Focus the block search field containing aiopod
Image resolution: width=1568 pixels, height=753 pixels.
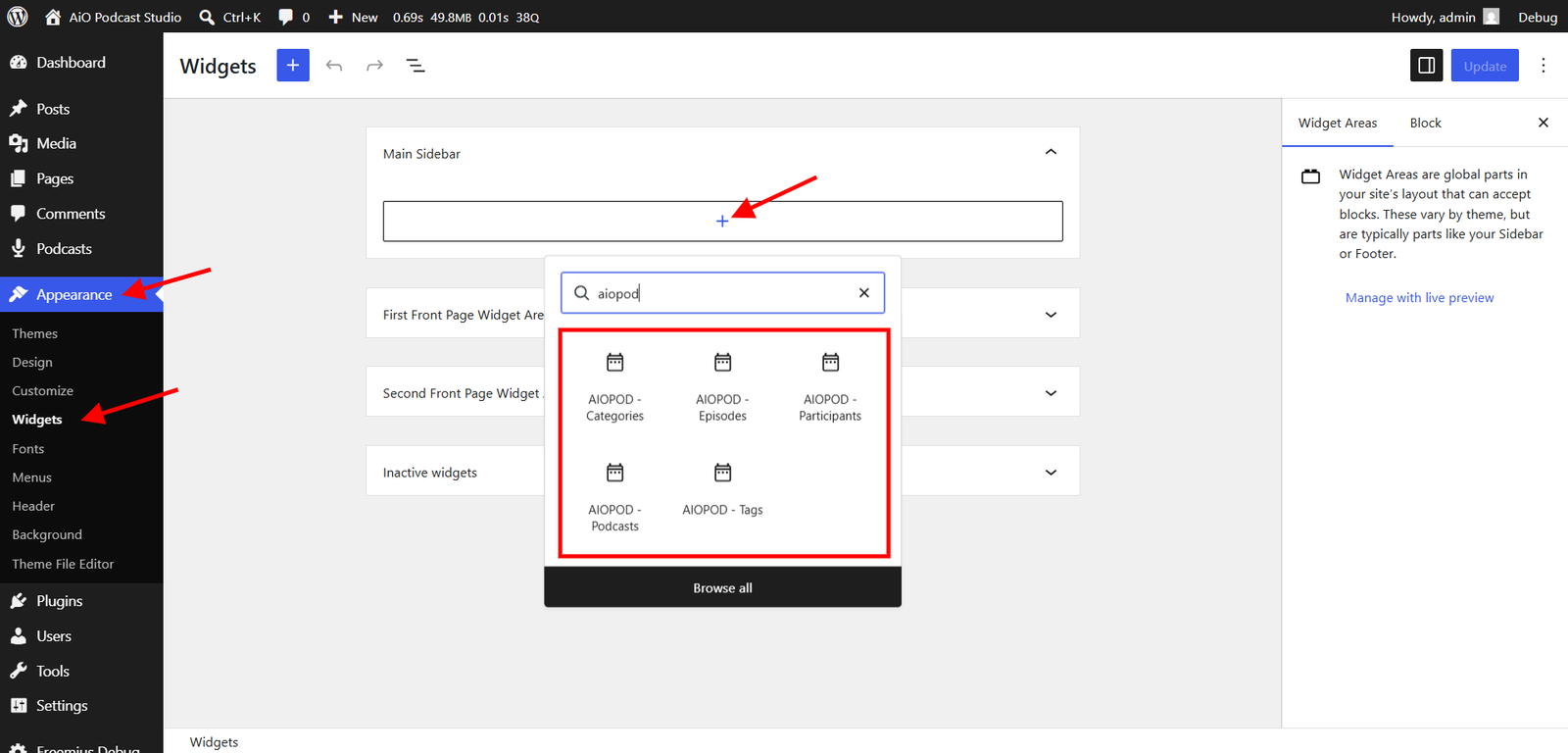coord(720,293)
